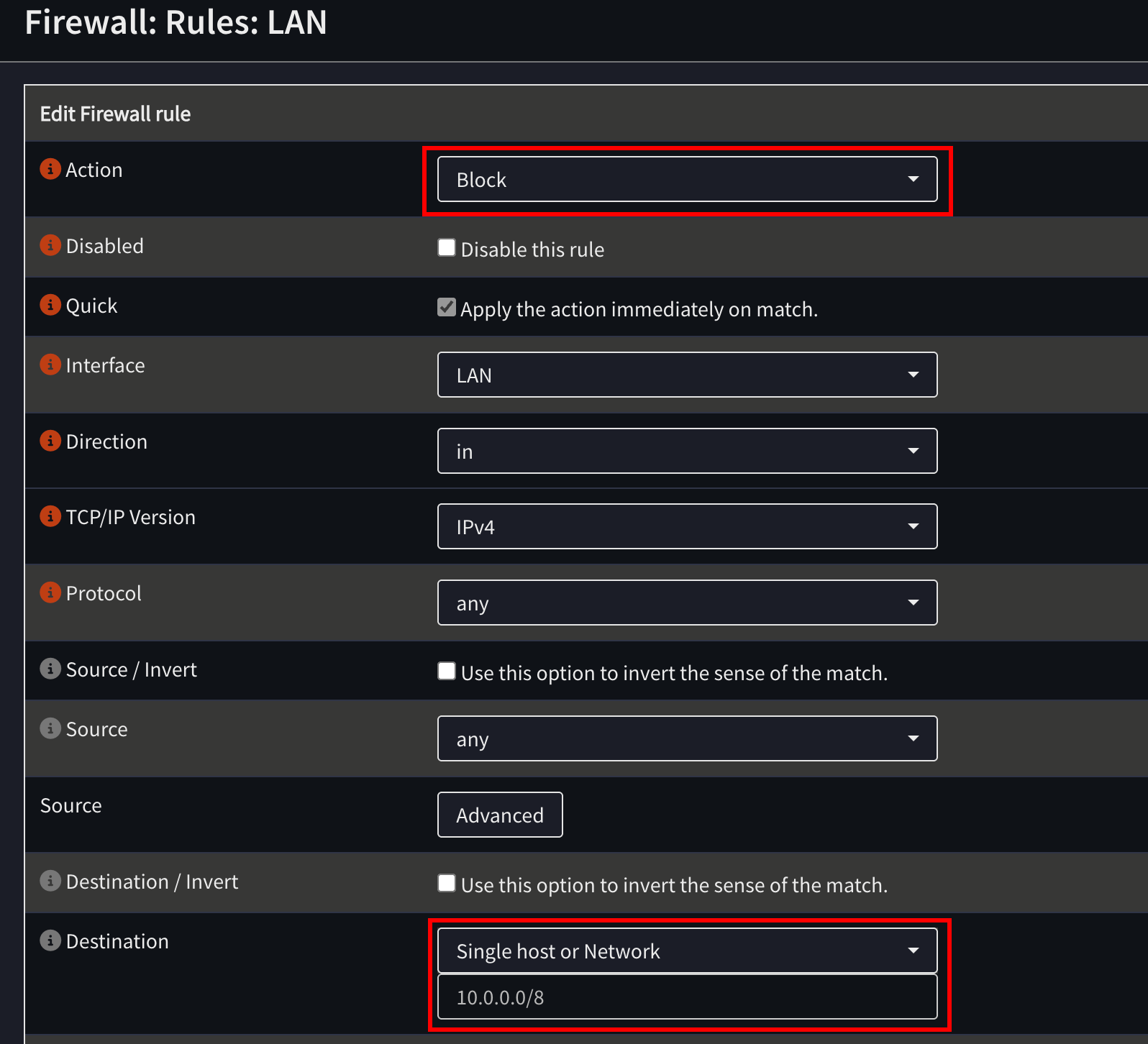The height and width of the screenshot is (1044, 1148).
Task: Click the Advanced source button
Action: point(500,815)
